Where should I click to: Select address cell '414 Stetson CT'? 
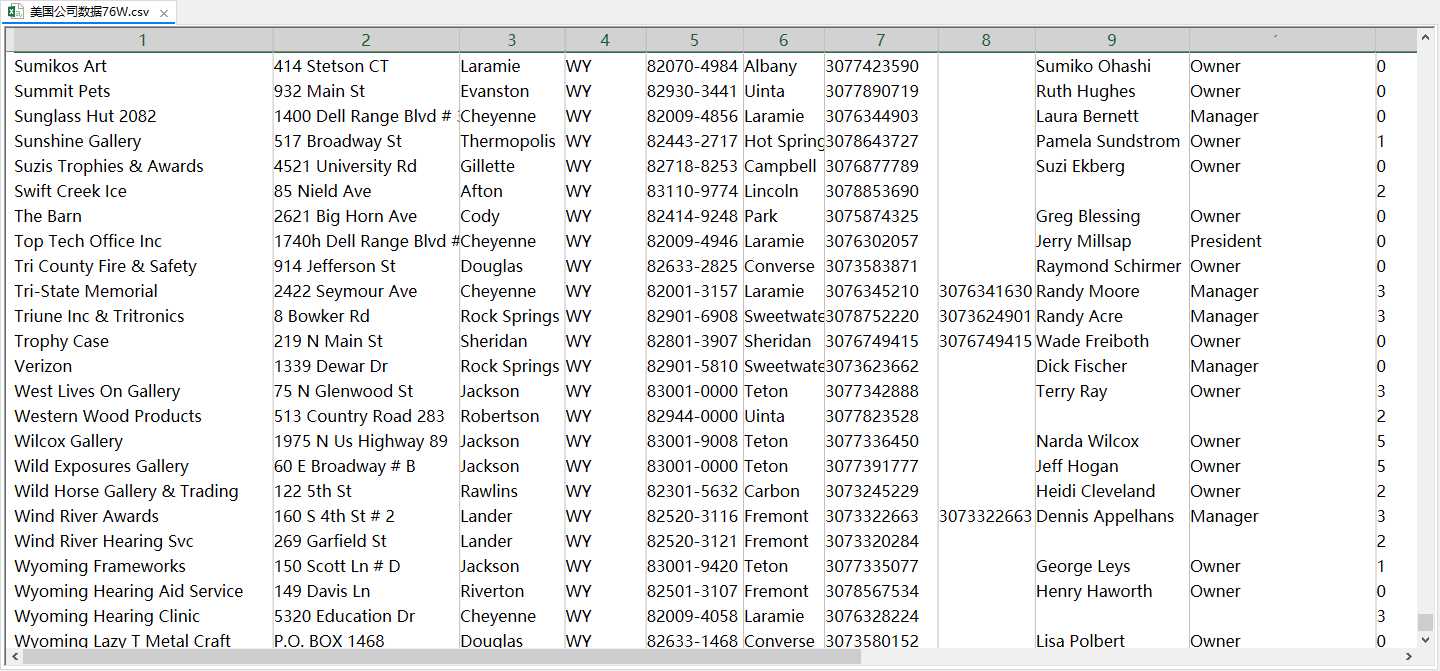click(x=366, y=66)
